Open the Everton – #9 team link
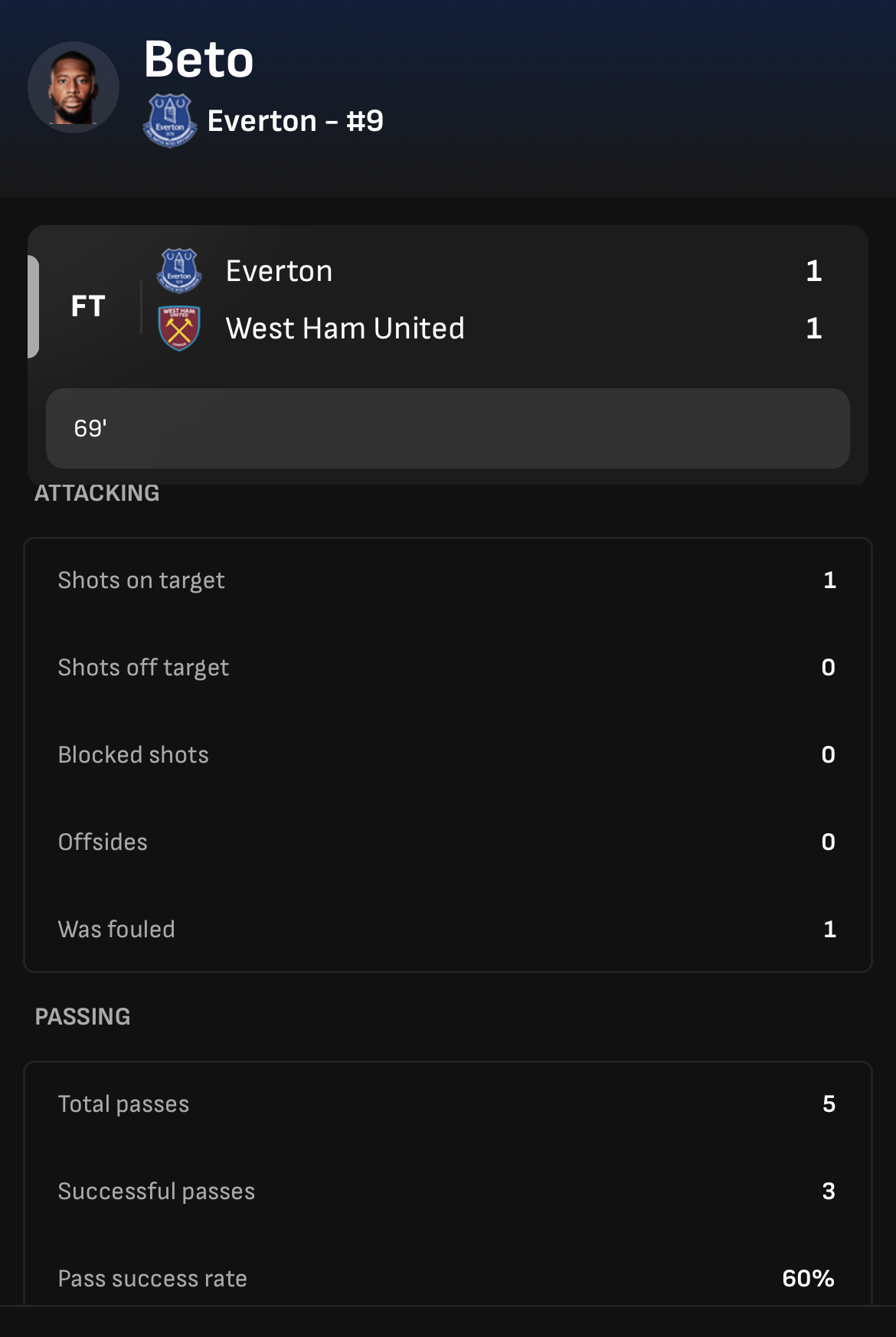The image size is (896, 1337). [295, 121]
